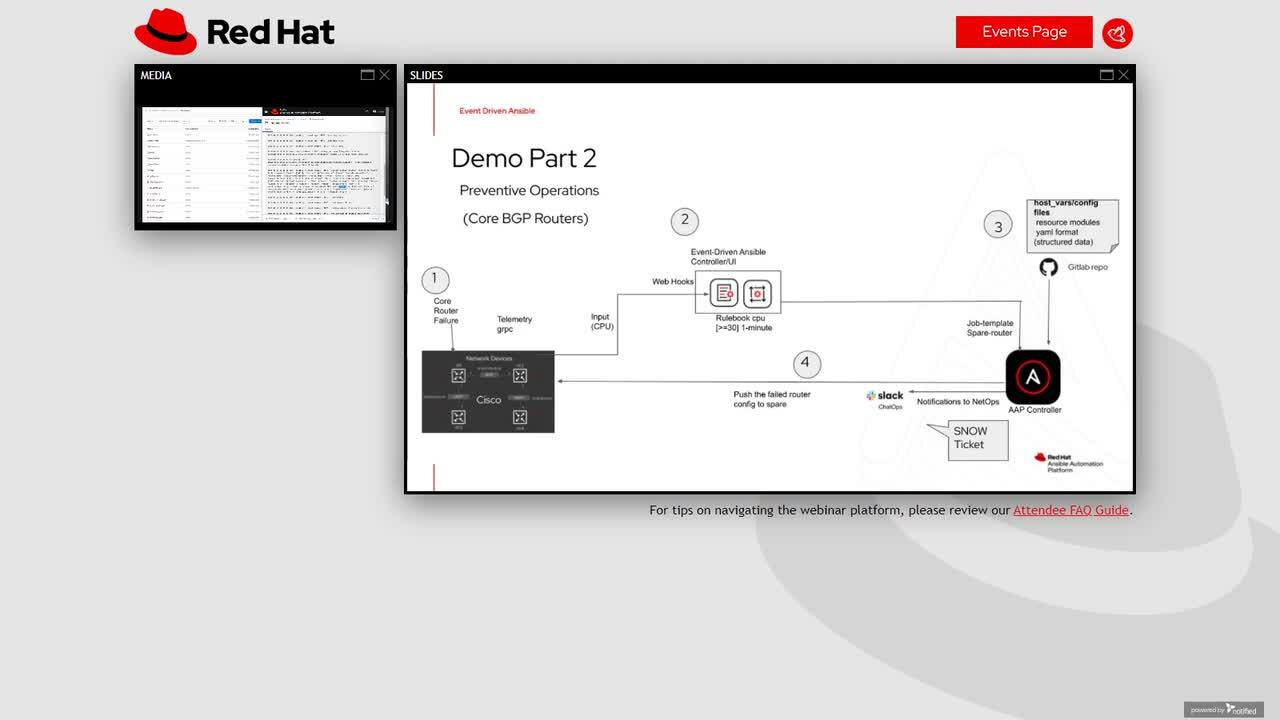Image resolution: width=1280 pixels, height=720 pixels.
Task: Click the AAP Controller icon
Action: pos(1032,377)
